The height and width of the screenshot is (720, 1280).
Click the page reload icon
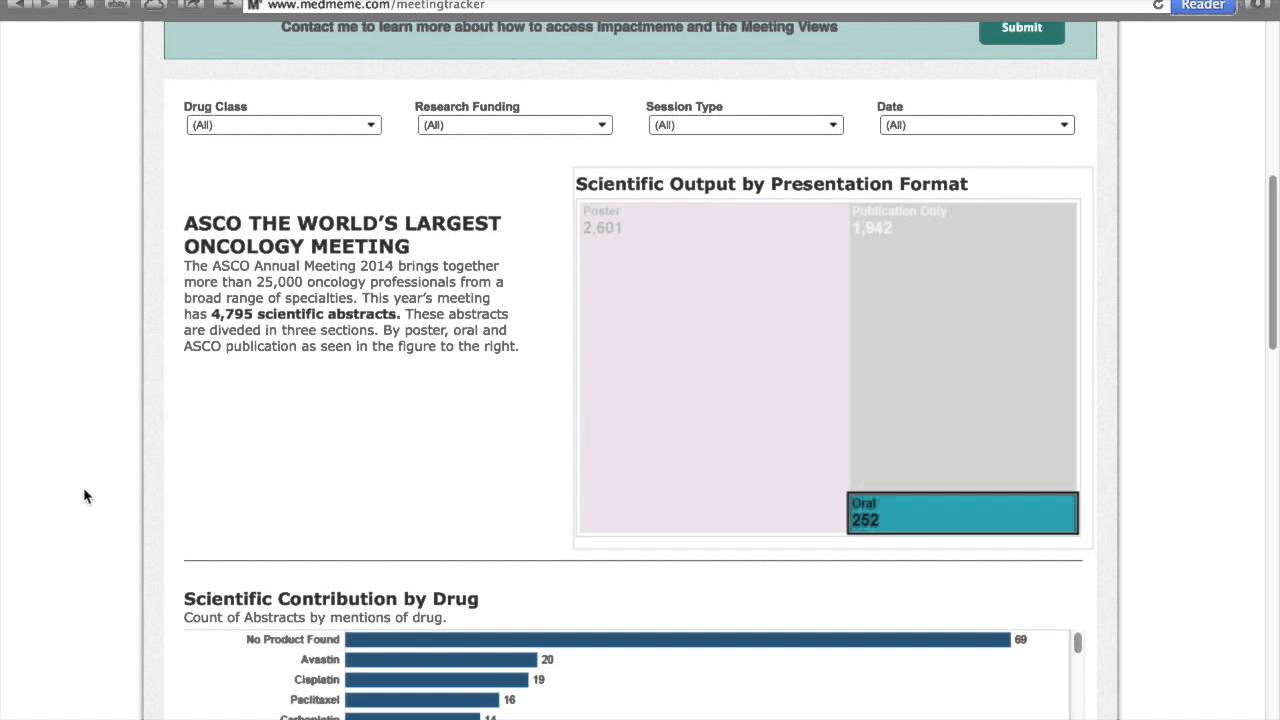pyautogui.click(x=1158, y=5)
